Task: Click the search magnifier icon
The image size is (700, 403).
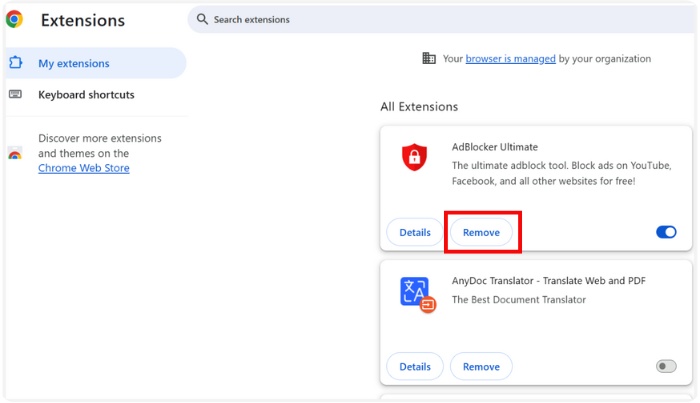Action: coord(202,19)
